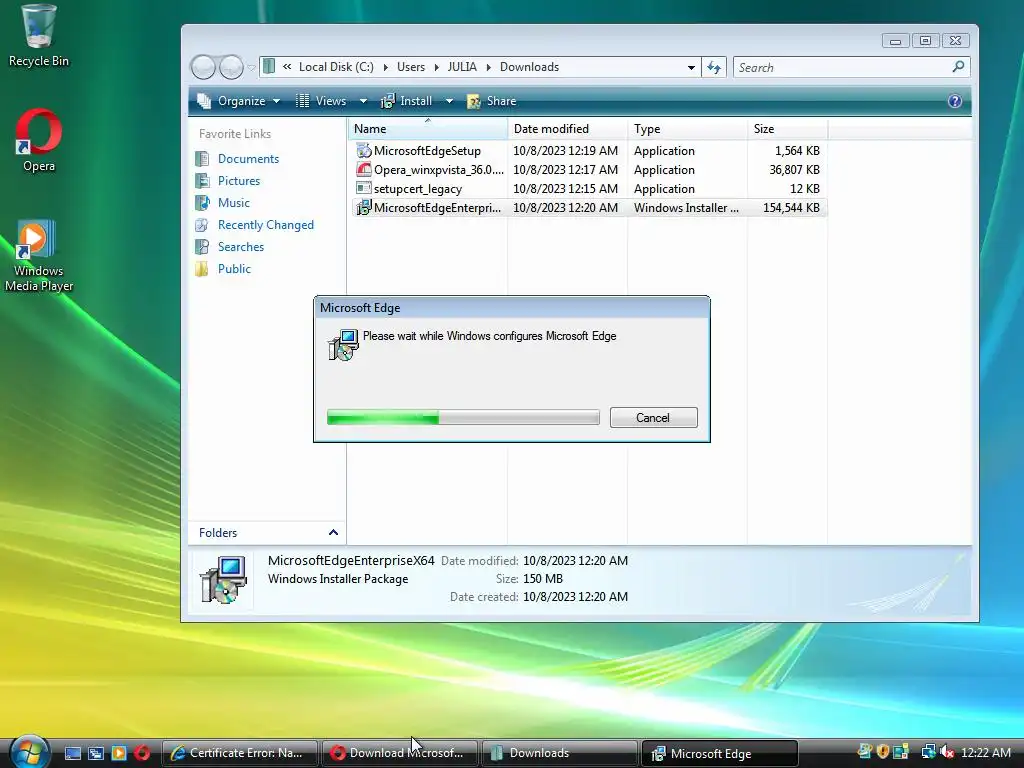Open Windows Media Player desktop shortcut
The image size is (1024, 768).
pyautogui.click(x=39, y=256)
